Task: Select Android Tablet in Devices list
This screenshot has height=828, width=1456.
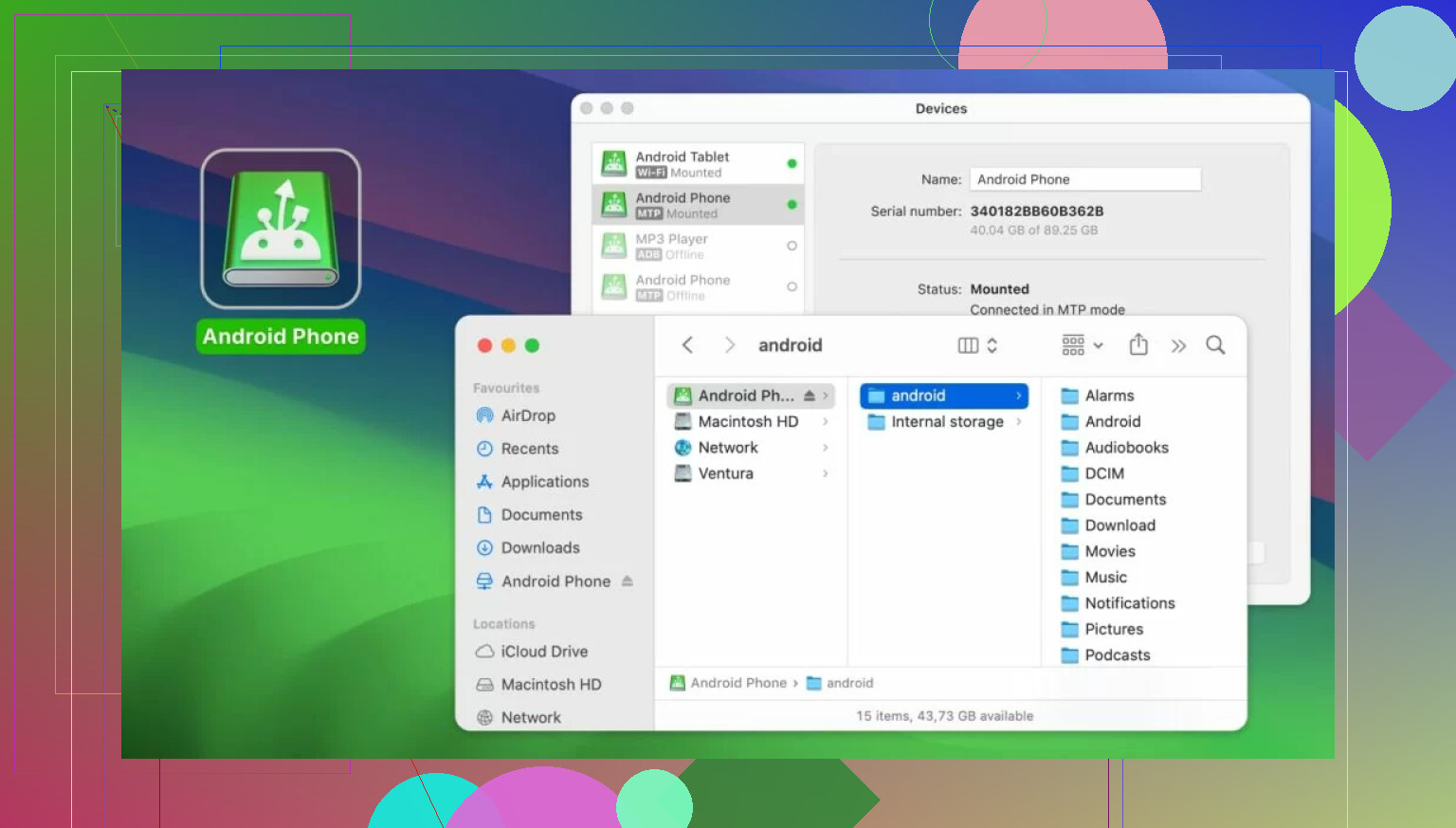Action: click(698, 164)
